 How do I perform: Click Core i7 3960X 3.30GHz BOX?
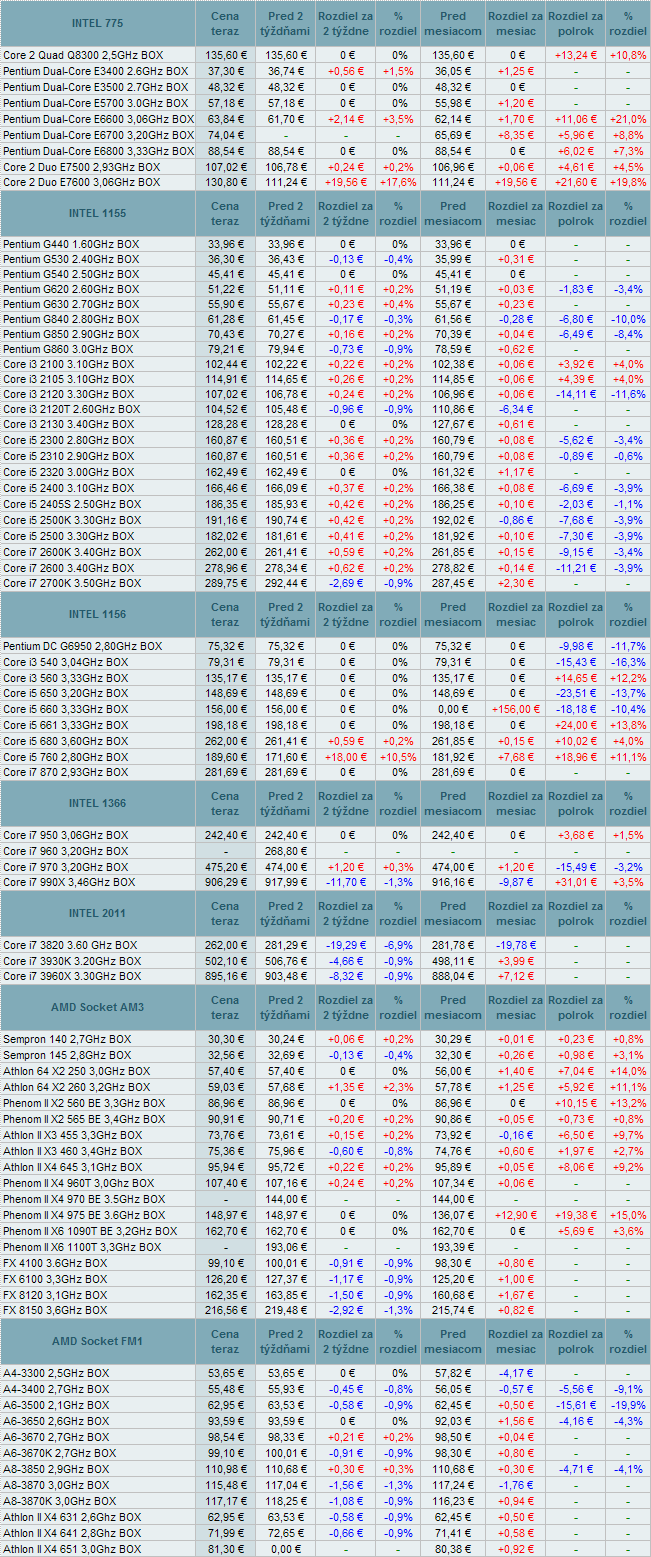(72, 976)
